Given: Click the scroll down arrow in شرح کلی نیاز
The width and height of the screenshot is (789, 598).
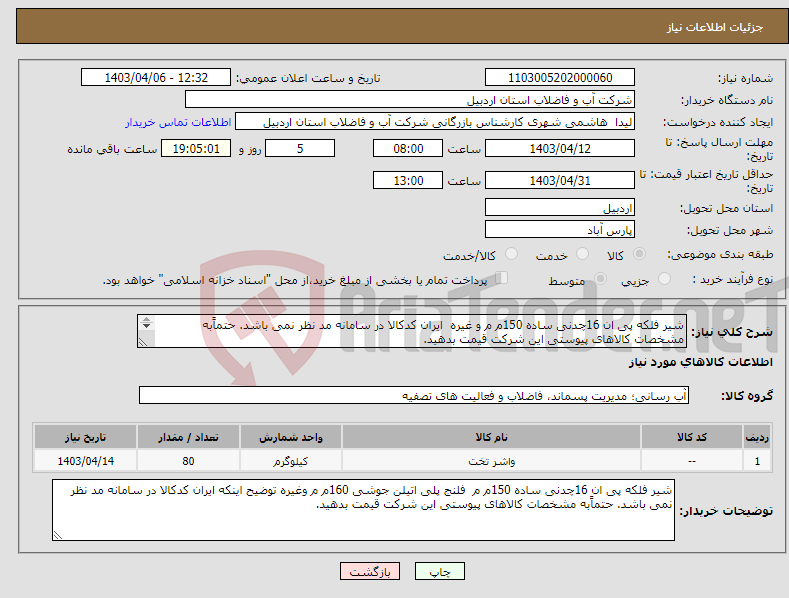Looking at the screenshot, I should pyautogui.click(x=146, y=326).
